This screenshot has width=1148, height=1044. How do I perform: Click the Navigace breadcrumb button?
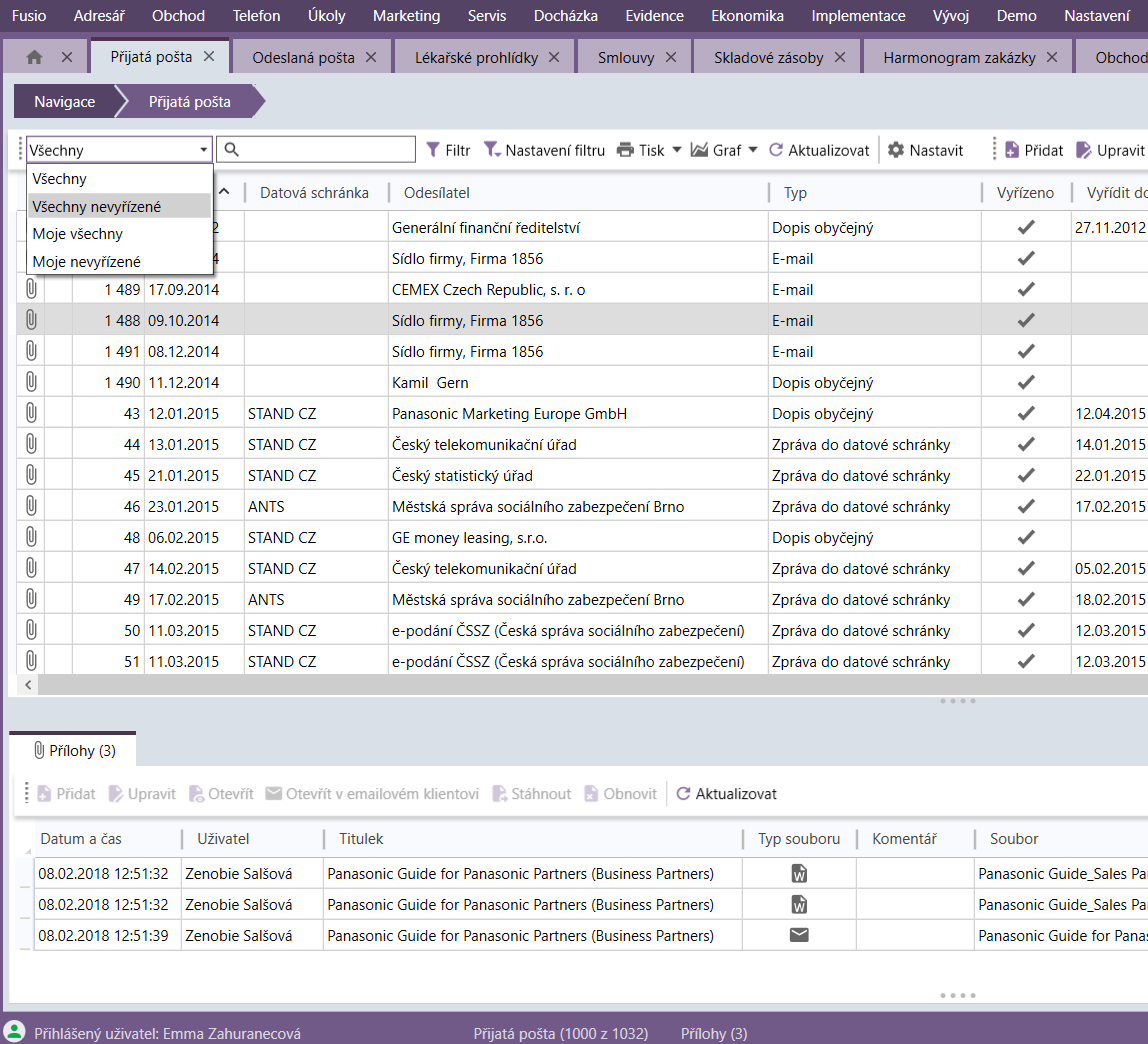[65, 102]
